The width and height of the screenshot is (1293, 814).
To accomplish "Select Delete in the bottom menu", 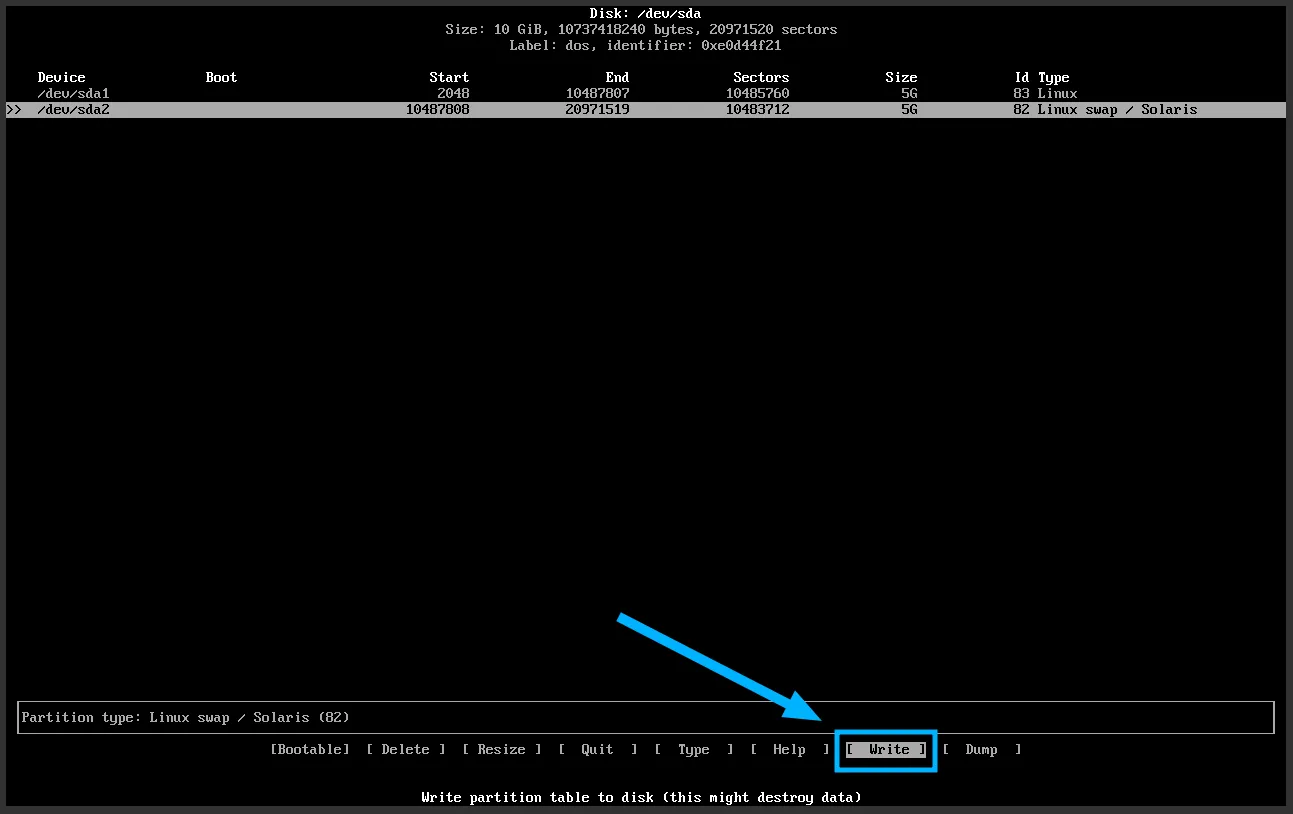I will (x=405, y=750).
